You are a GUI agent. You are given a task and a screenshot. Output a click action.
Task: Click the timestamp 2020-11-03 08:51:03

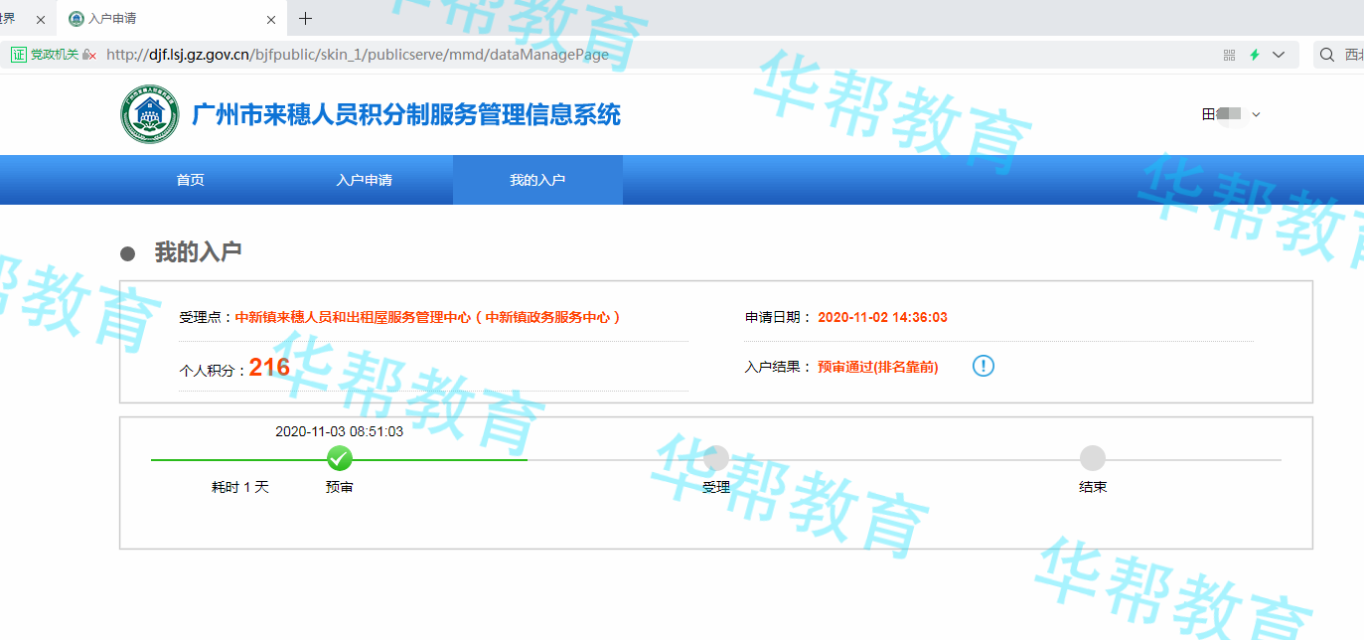click(x=339, y=431)
